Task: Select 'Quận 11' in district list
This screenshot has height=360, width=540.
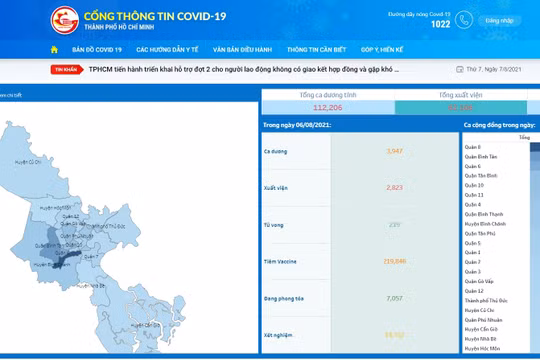Action: click(x=474, y=195)
